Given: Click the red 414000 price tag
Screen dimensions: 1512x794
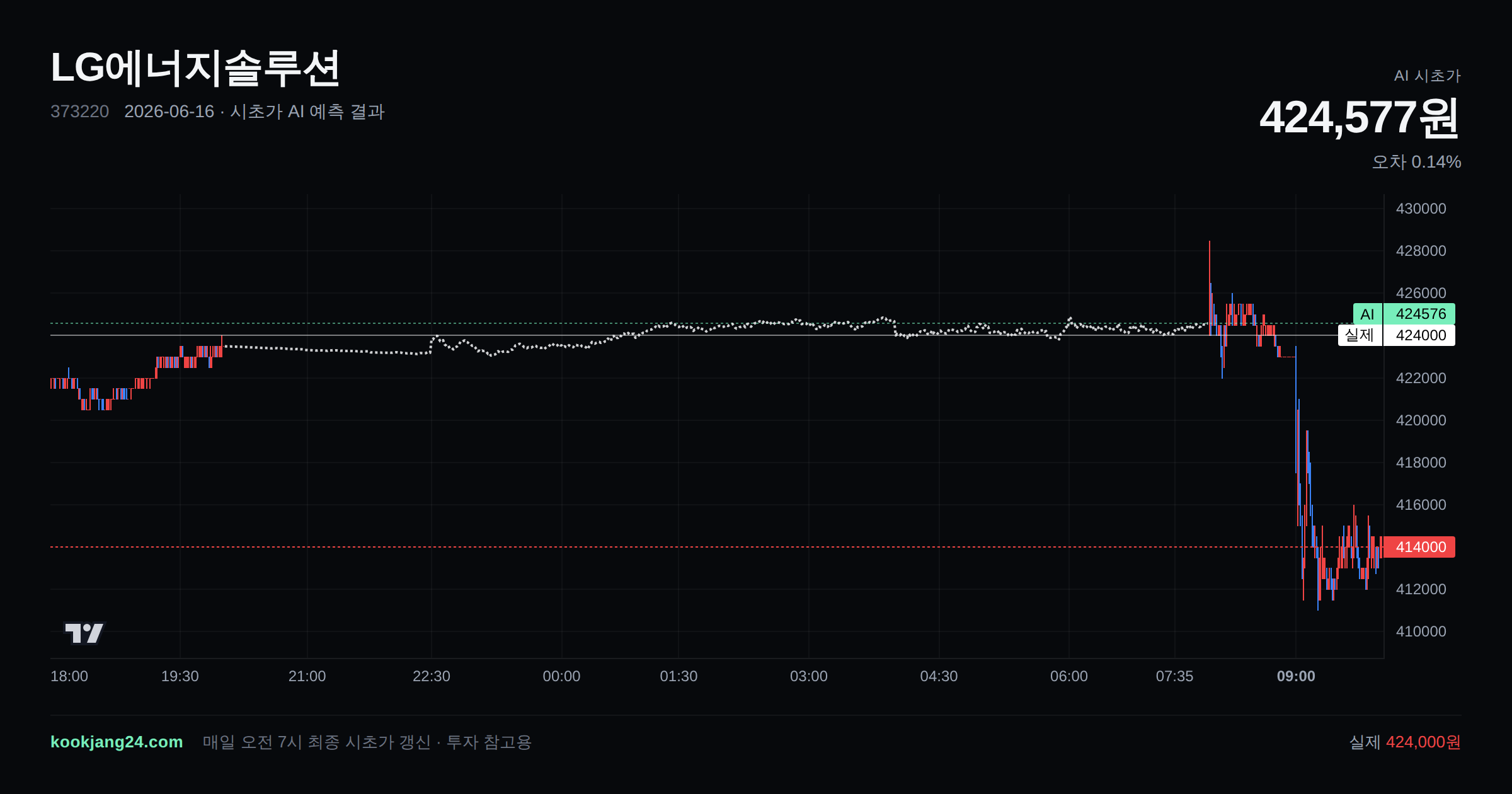Looking at the screenshot, I should pyautogui.click(x=1419, y=547).
